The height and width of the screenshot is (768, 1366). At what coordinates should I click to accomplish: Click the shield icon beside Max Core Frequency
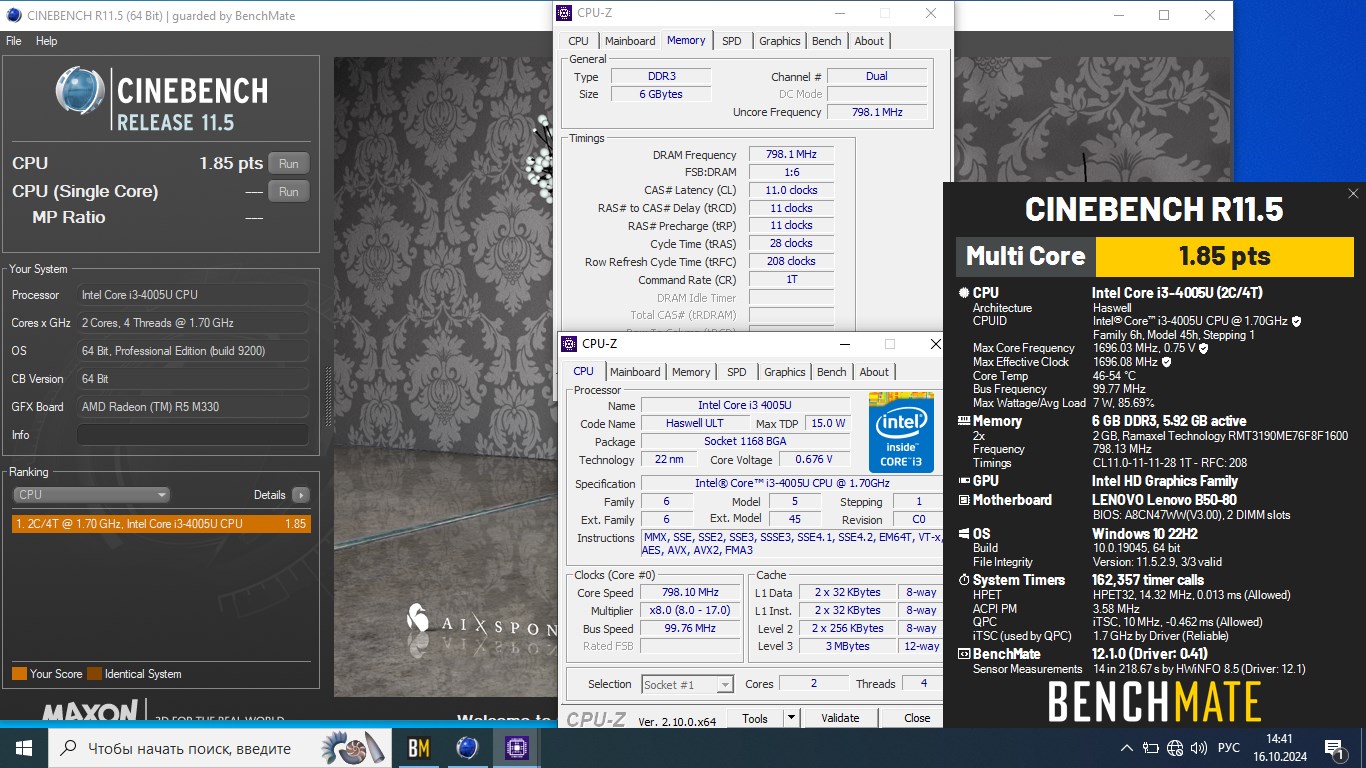[1203, 349]
